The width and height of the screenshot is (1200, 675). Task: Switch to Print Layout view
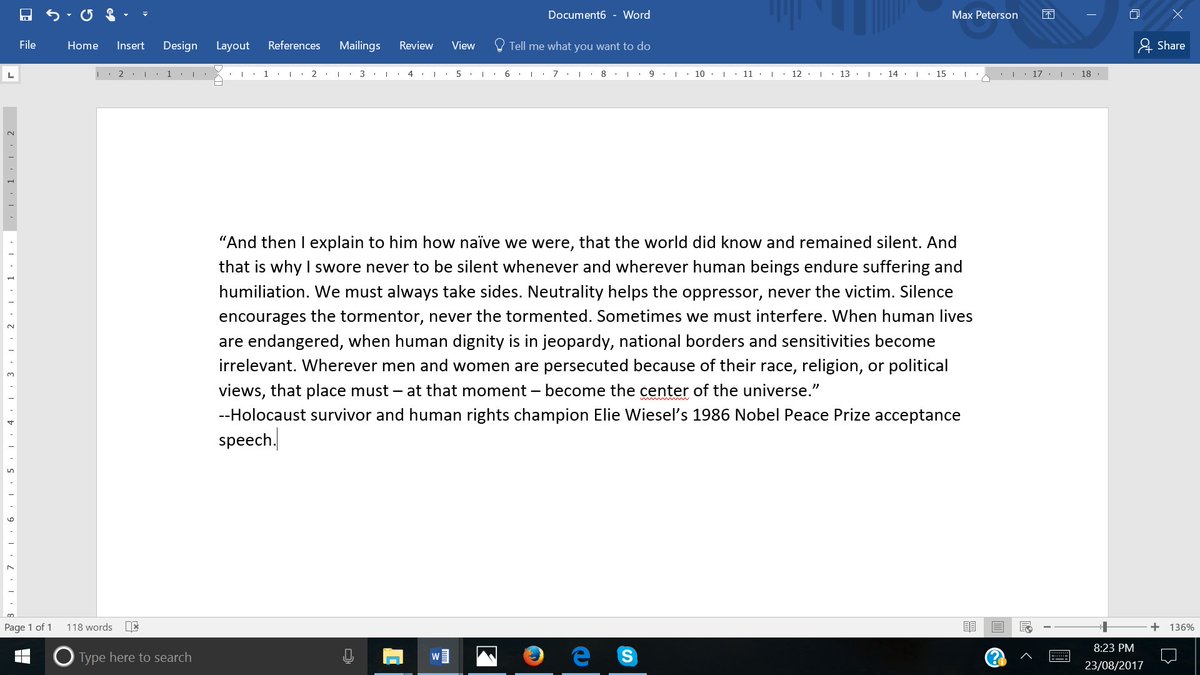click(x=997, y=627)
